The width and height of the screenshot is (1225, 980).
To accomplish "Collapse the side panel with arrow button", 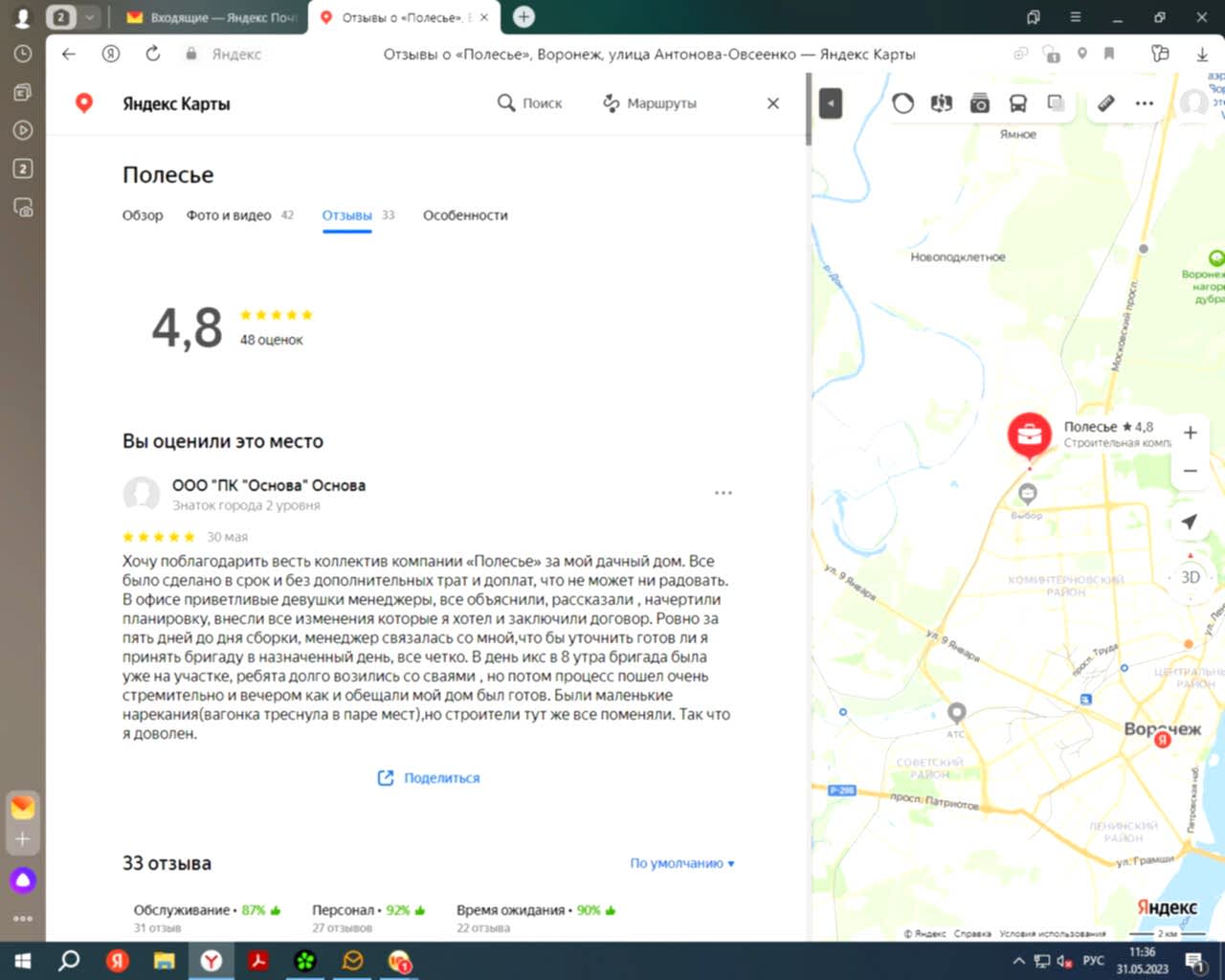I will coord(831,103).
